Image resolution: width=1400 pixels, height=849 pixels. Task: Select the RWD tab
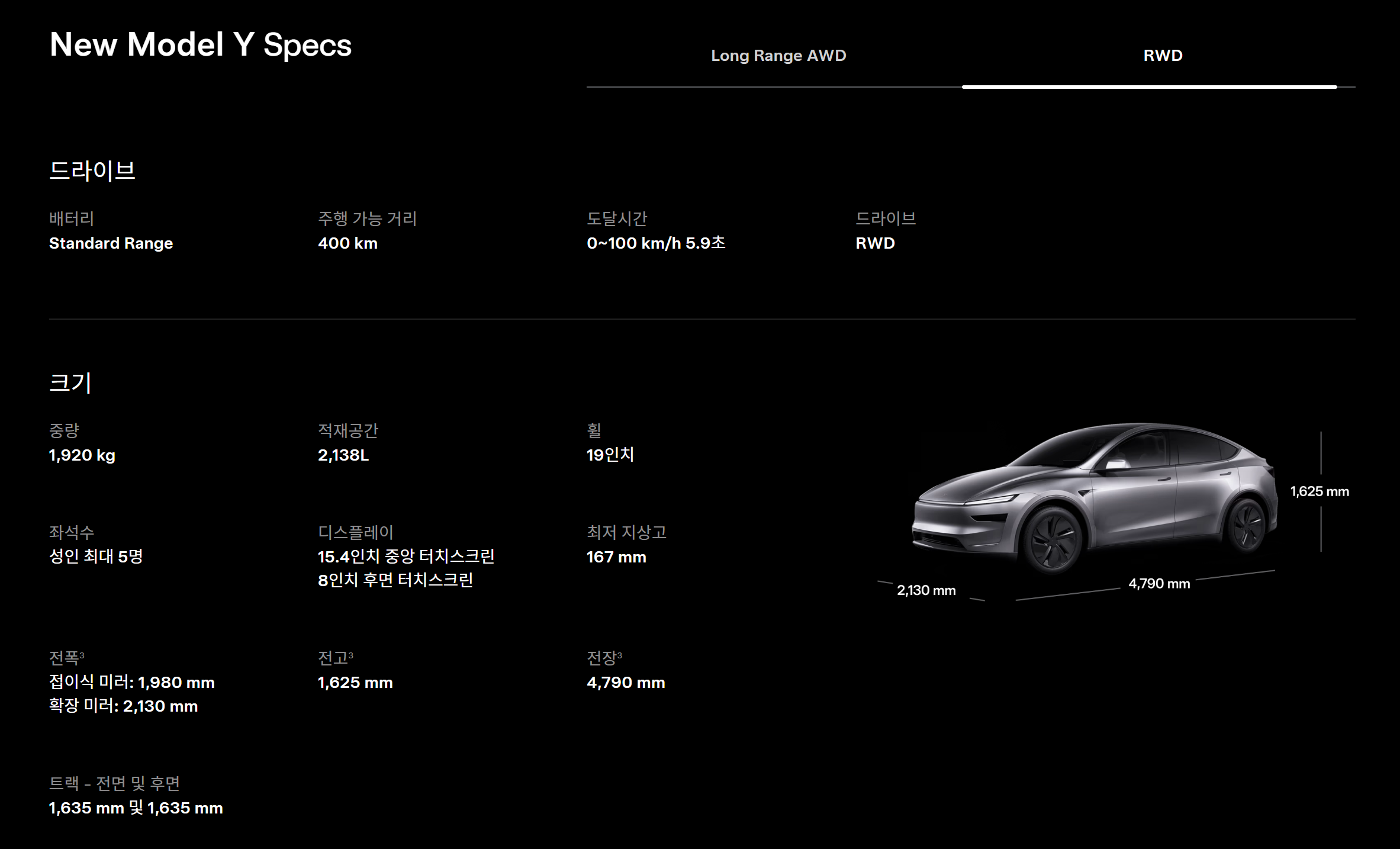1162,56
